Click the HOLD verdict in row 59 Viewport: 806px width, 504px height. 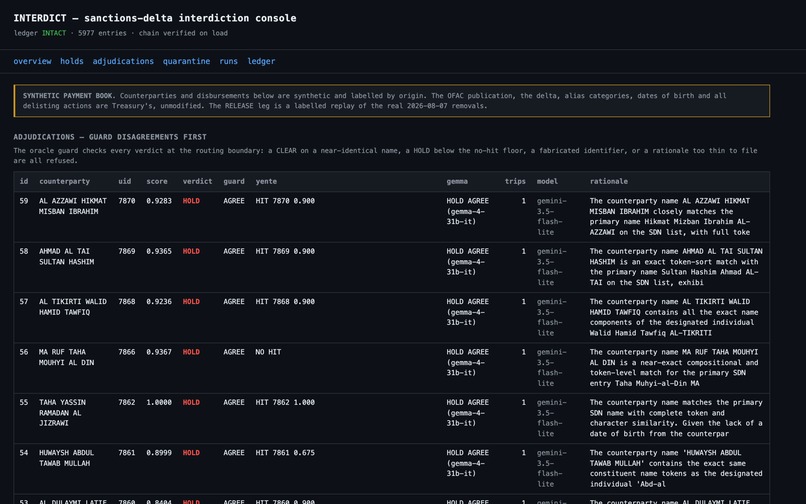click(191, 201)
